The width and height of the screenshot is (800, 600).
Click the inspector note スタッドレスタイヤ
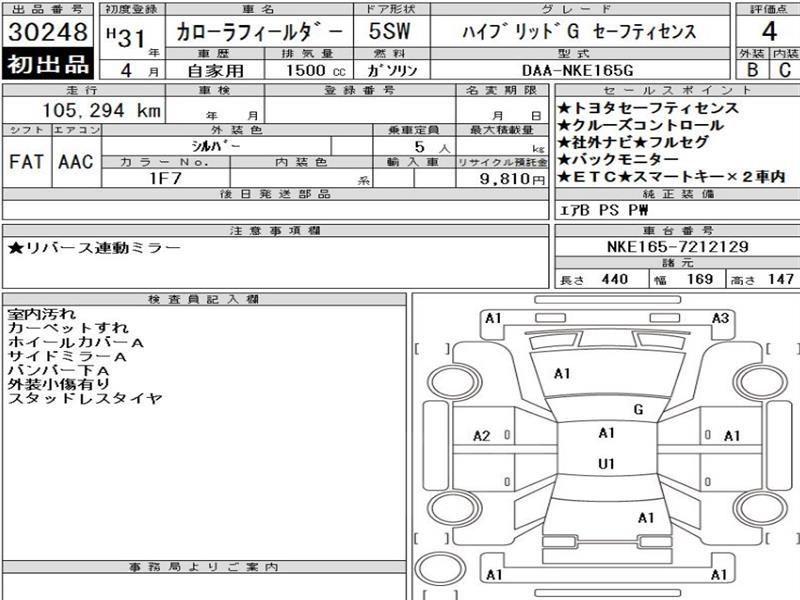tap(85, 398)
